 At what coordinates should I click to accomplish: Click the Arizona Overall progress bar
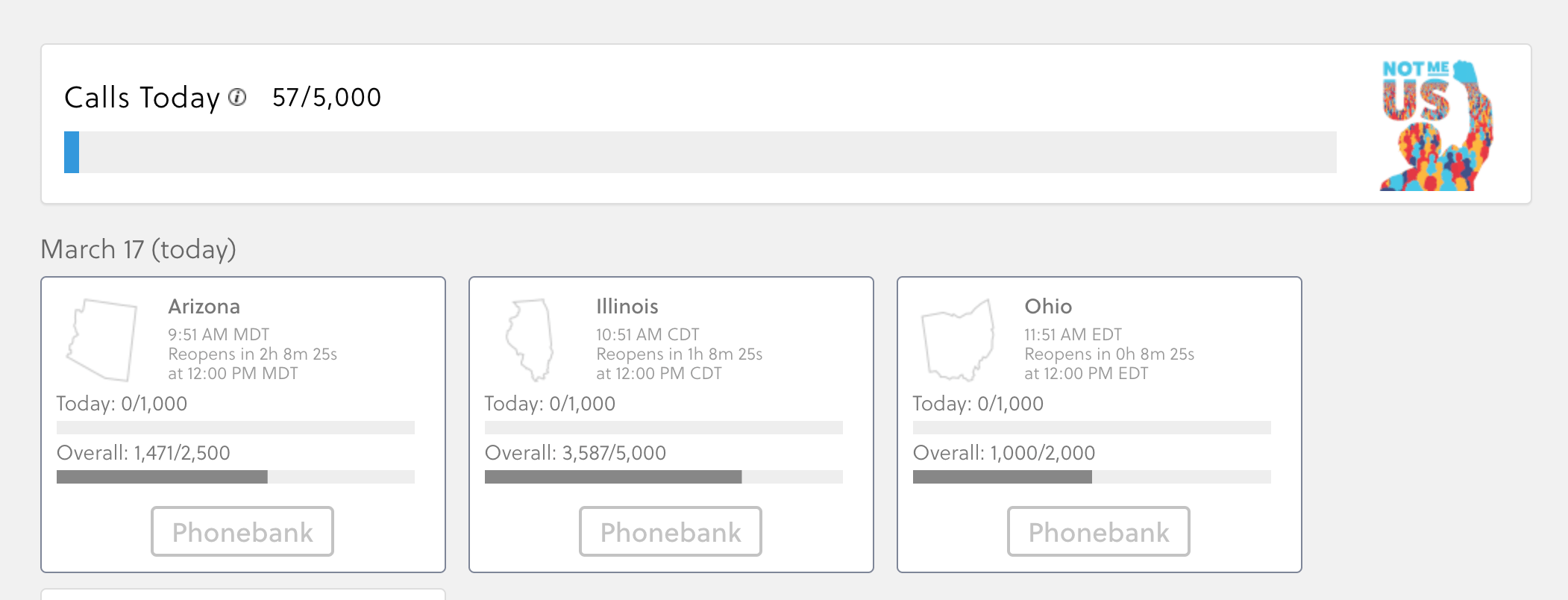[236, 477]
